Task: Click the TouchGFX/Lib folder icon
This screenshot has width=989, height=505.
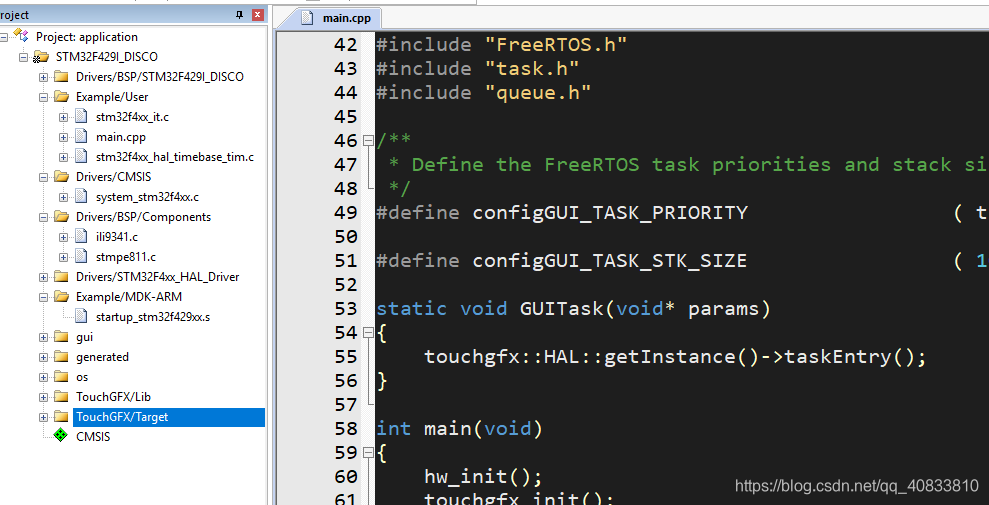Action: tap(61, 397)
